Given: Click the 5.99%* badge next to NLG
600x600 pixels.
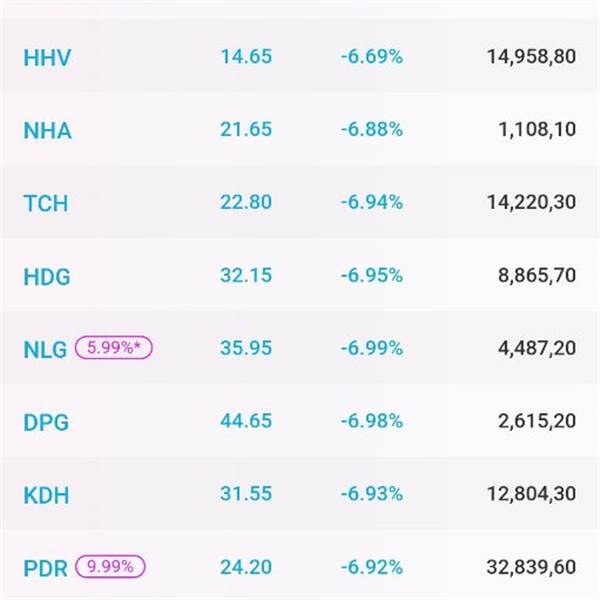Looking at the screenshot, I should (113, 349).
